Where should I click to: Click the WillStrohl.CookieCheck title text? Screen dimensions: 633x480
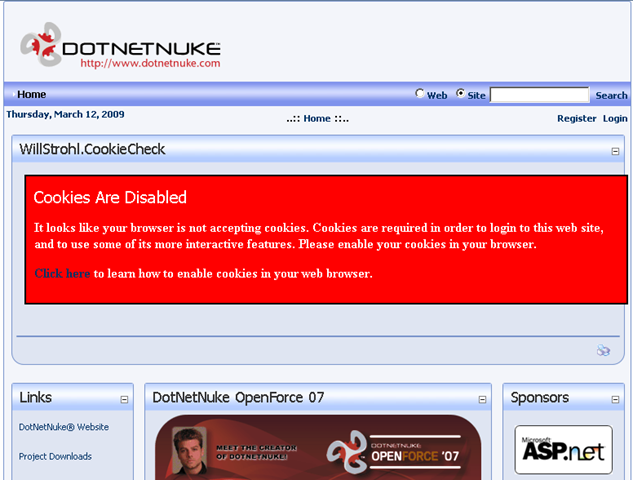pyautogui.click(x=92, y=149)
